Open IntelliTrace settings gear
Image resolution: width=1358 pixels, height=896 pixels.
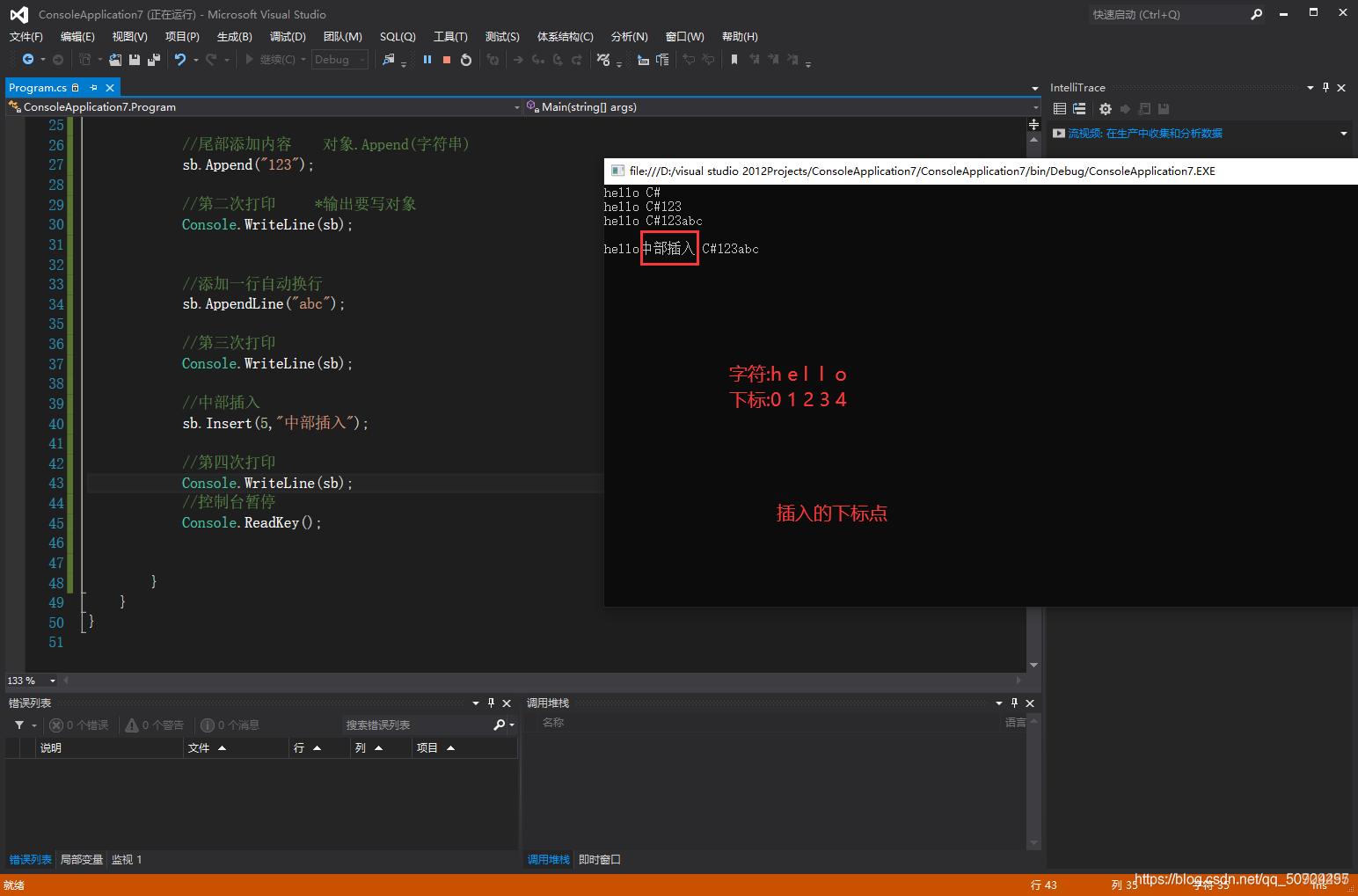click(1106, 109)
